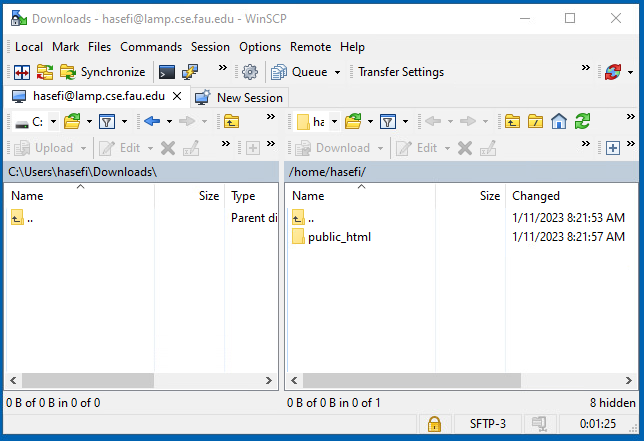Expand the Queue dropdown arrow
Viewport: 644px width, 441px height.
(x=337, y=72)
